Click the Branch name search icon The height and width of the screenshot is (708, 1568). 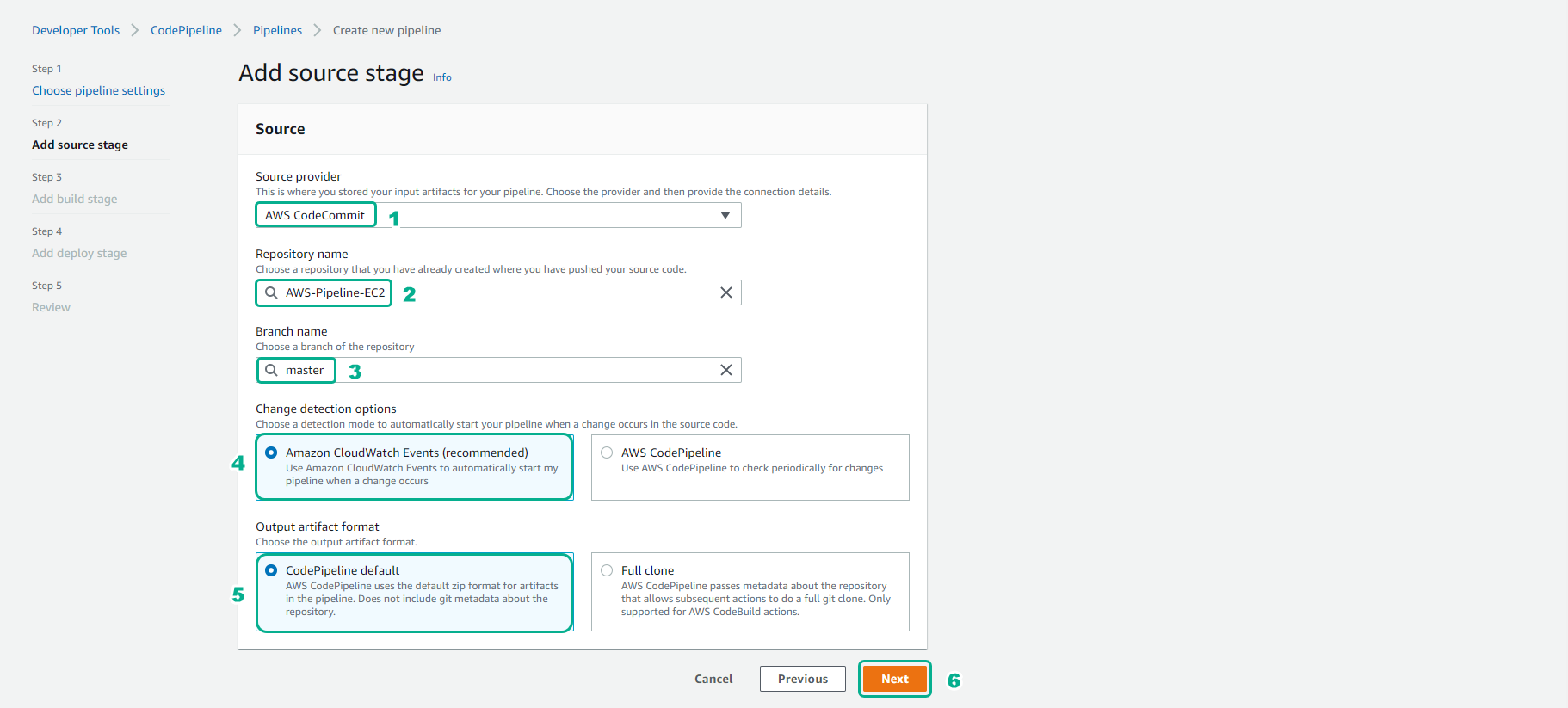(271, 370)
